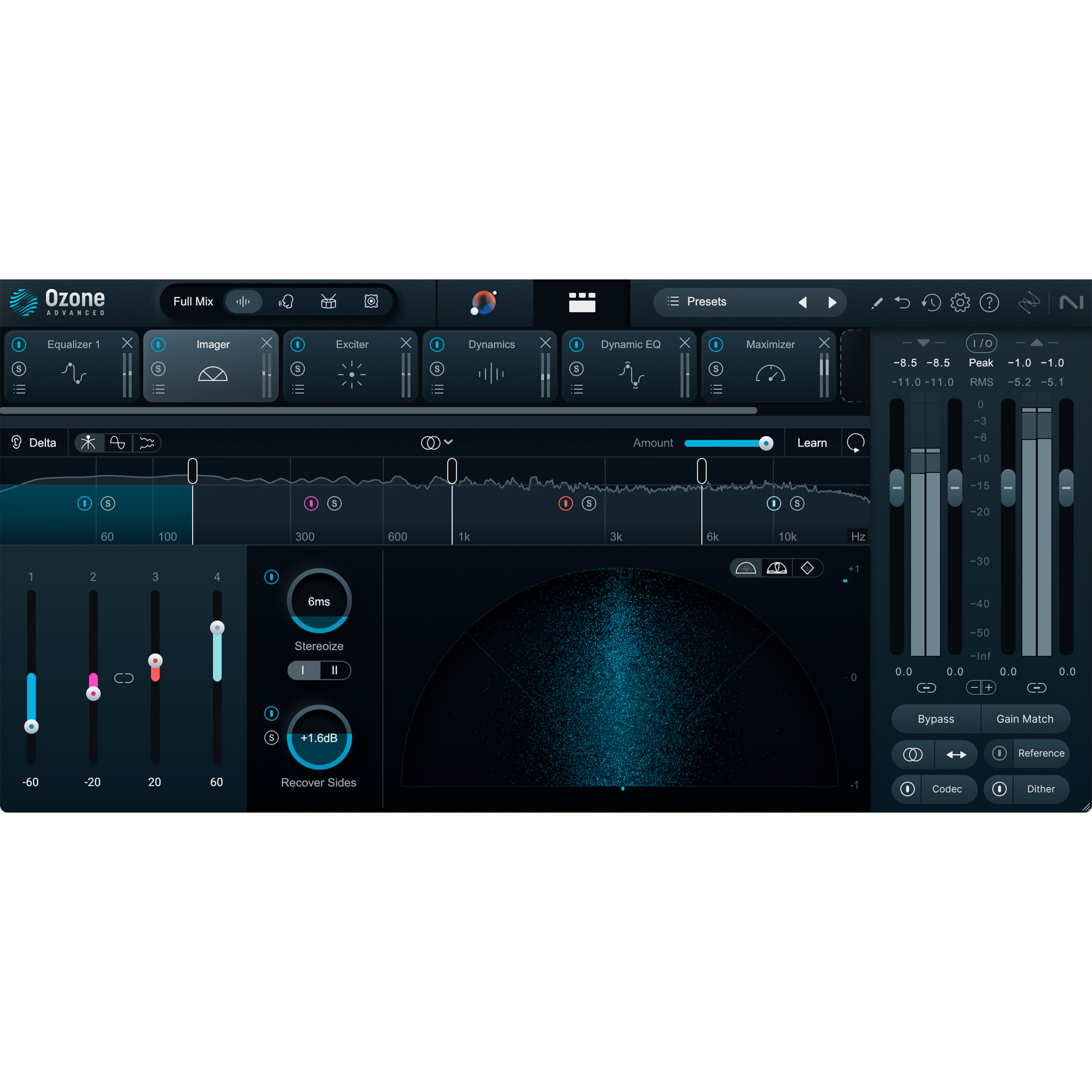Image resolution: width=1092 pixels, height=1092 pixels.
Task: Toggle Delta monitoring headphone icon
Action: tap(16, 443)
